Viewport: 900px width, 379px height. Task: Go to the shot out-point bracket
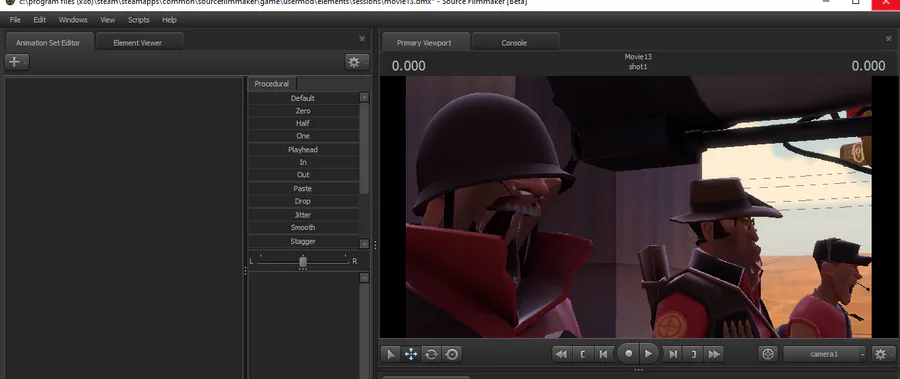693,354
